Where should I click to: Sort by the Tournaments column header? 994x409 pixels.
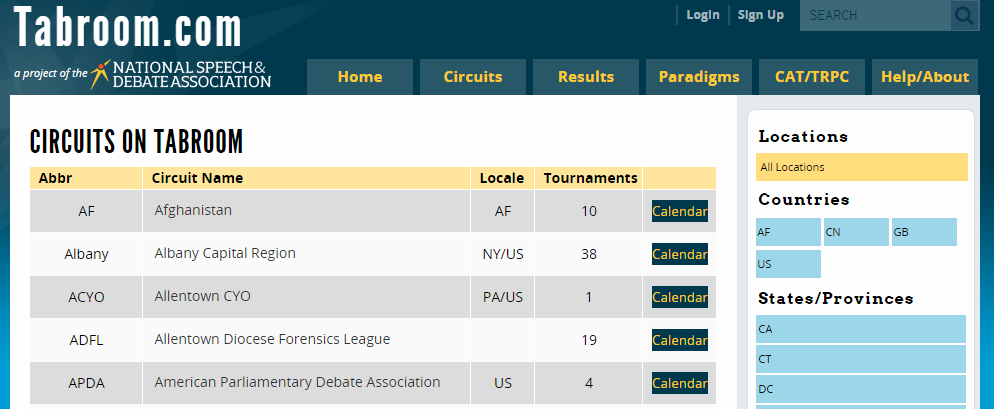point(590,178)
